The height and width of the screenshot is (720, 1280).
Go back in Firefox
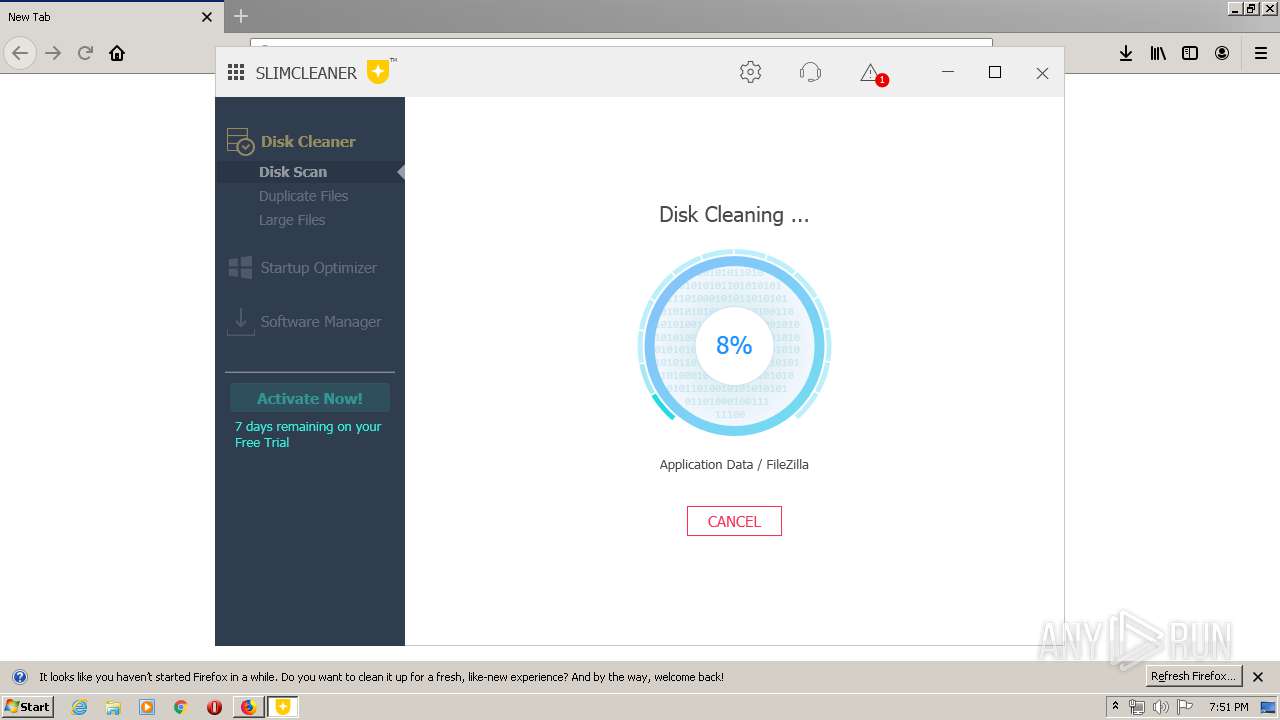(x=20, y=53)
